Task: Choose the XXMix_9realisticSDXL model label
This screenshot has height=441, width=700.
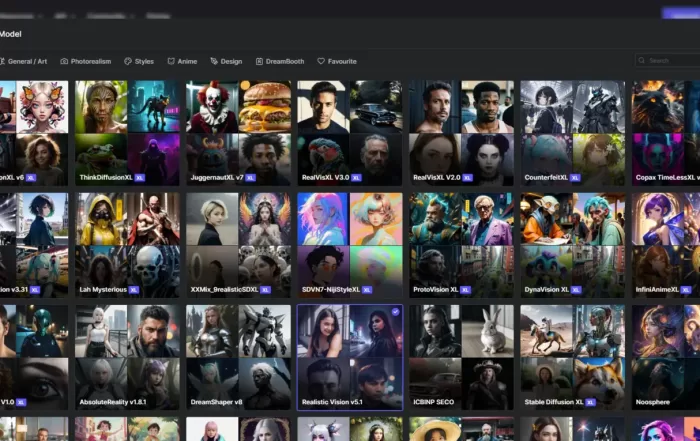Action: point(224,290)
